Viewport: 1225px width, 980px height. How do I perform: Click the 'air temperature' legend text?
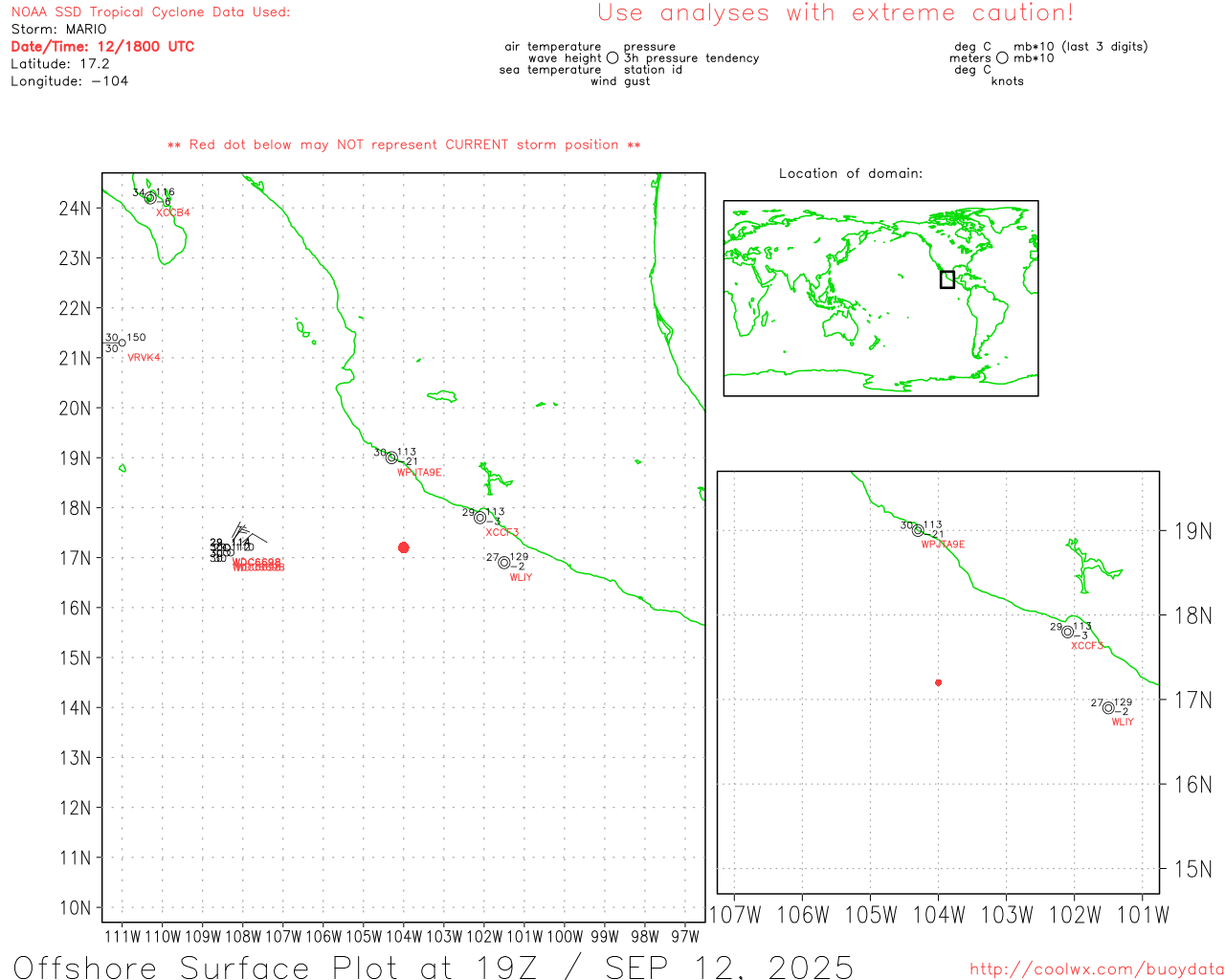[x=553, y=47]
